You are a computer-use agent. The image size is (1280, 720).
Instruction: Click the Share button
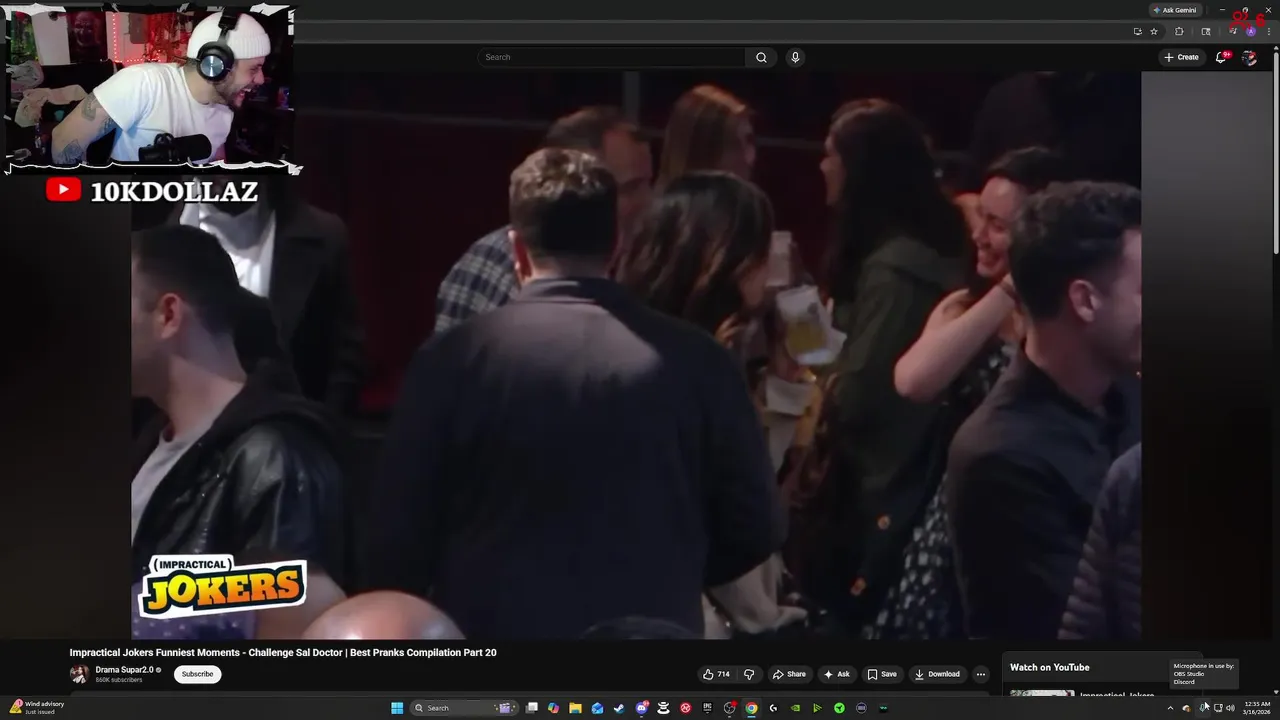click(x=789, y=674)
